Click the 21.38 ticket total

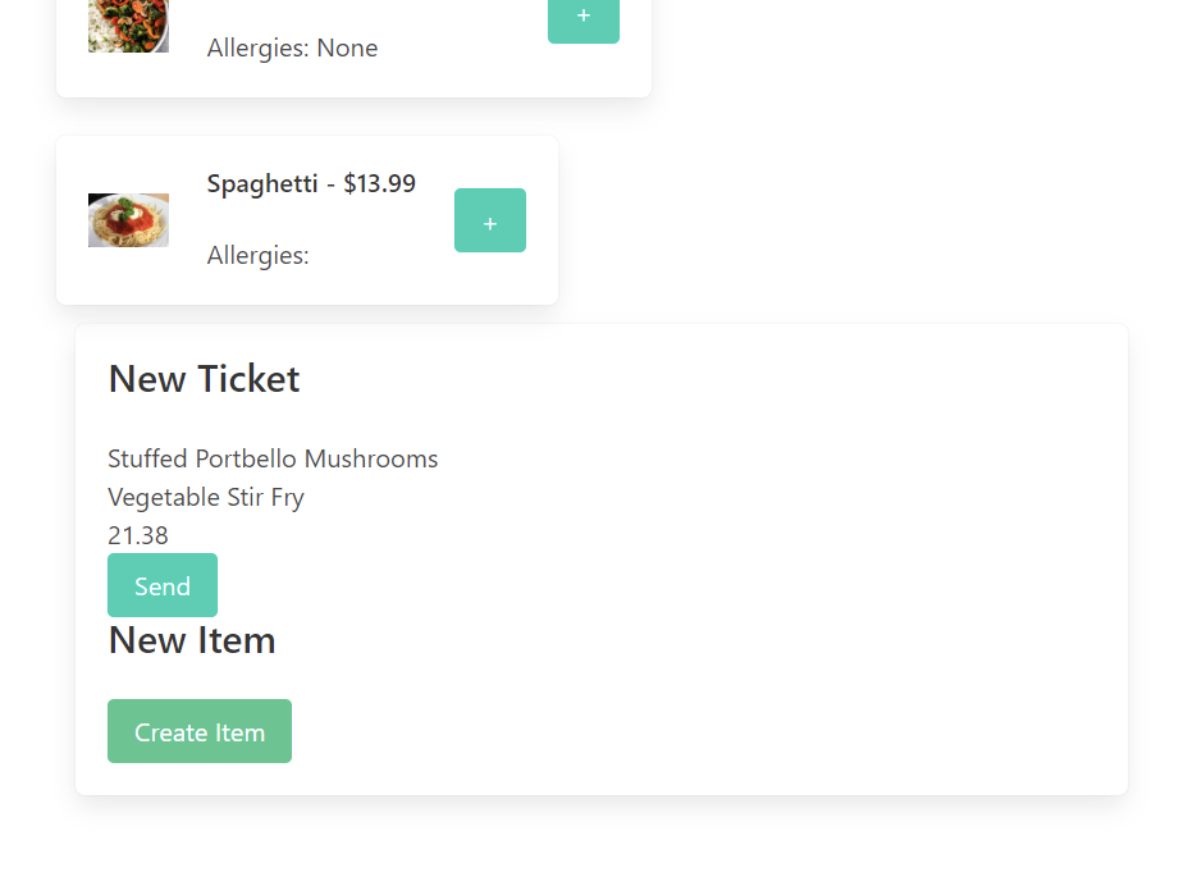point(138,536)
